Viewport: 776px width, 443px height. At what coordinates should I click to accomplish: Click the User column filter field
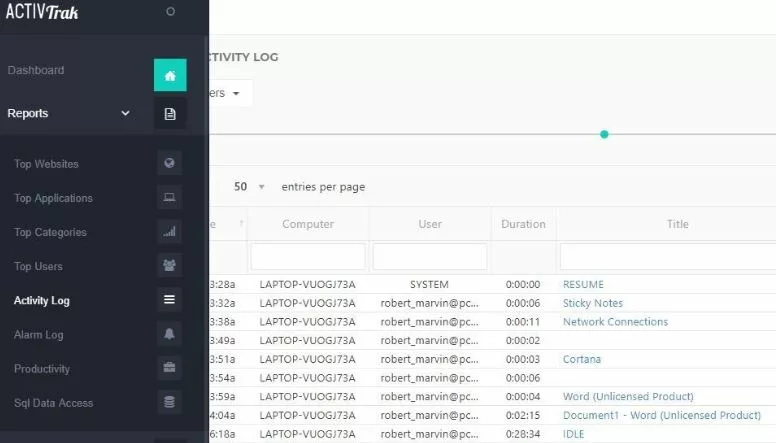coord(430,256)
